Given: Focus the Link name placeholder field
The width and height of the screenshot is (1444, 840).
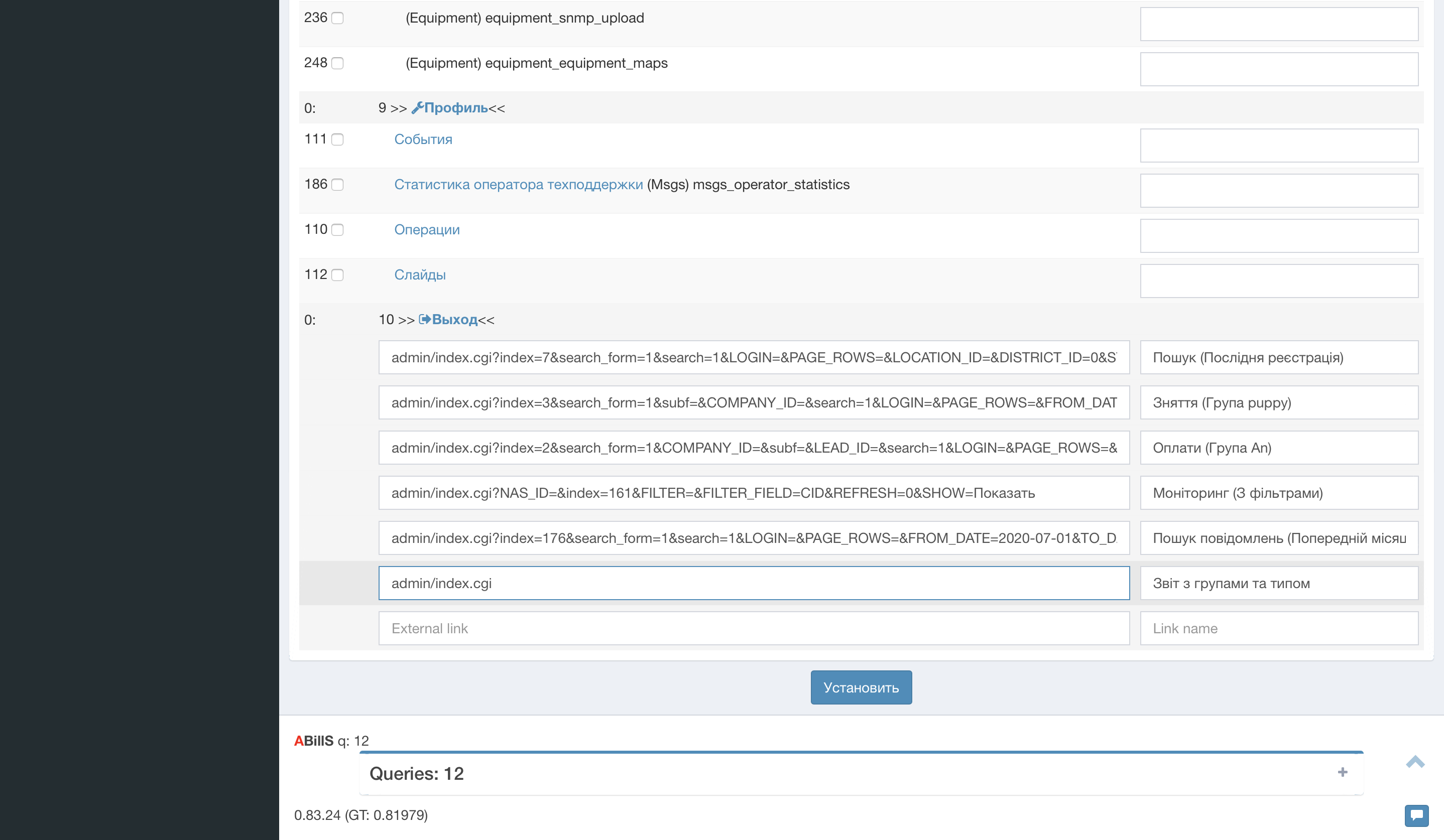Looking at the screenshot, I should click(1278, 628).
